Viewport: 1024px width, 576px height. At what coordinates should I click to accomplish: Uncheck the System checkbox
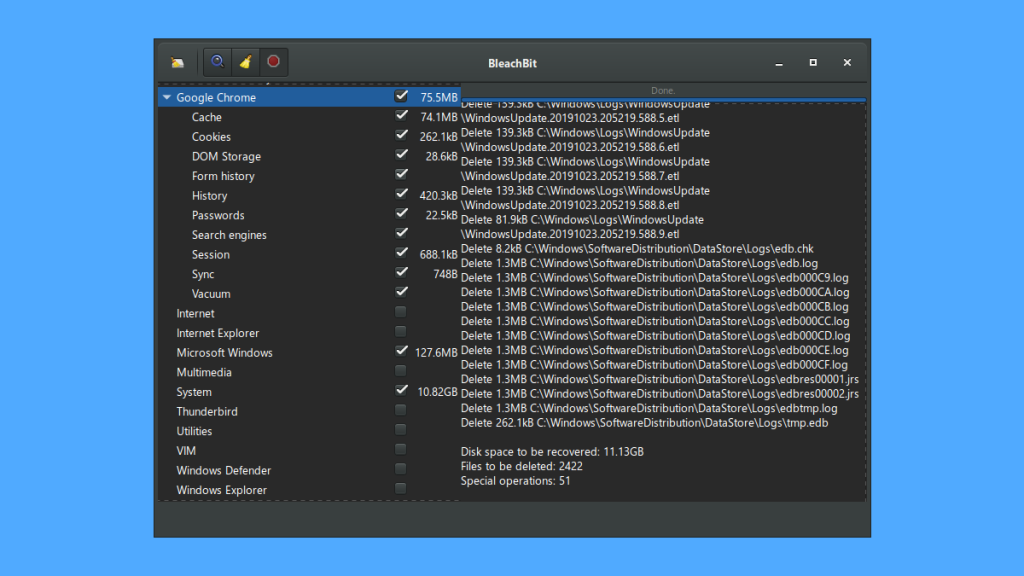(x=401, y=391)
